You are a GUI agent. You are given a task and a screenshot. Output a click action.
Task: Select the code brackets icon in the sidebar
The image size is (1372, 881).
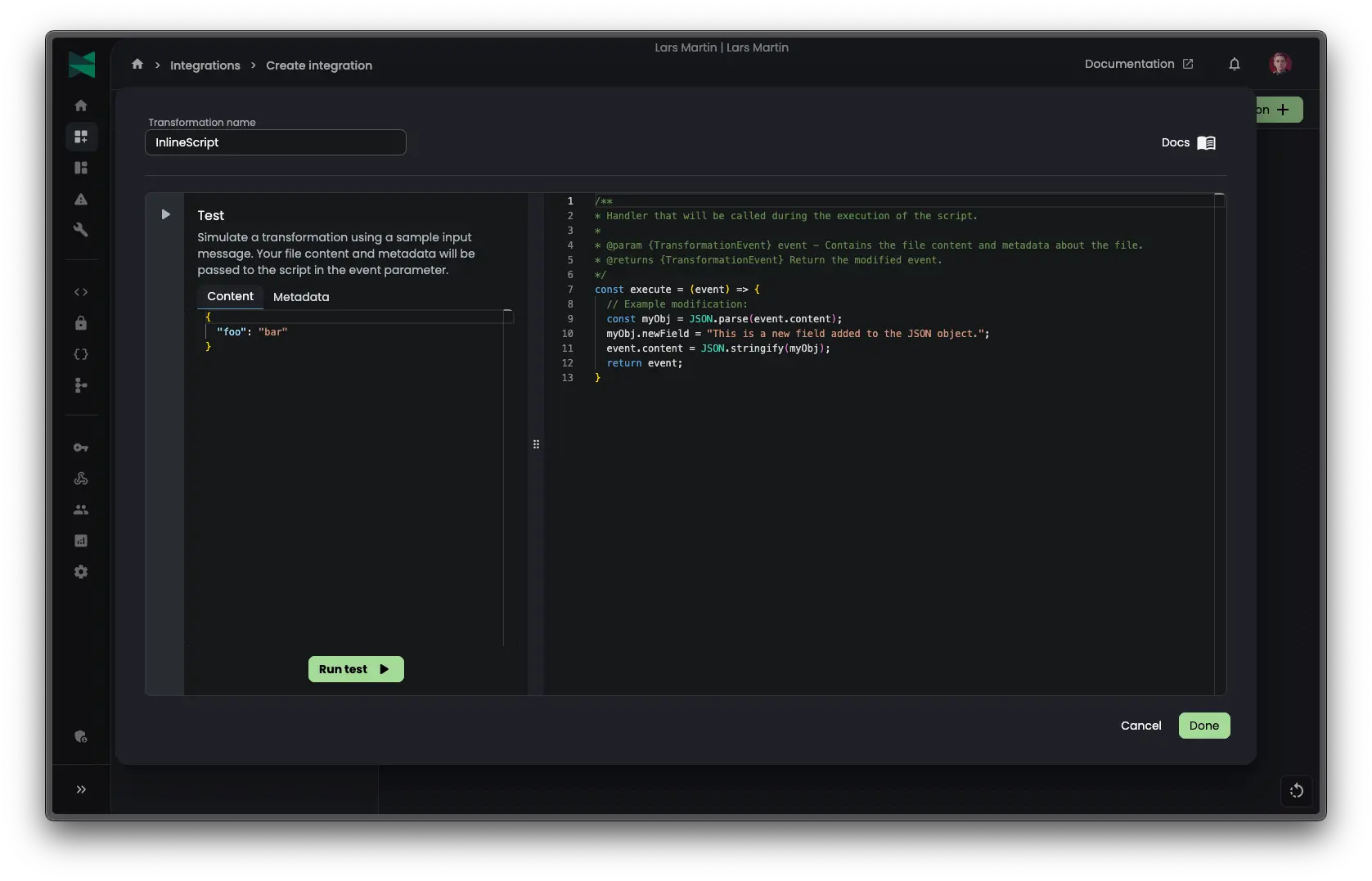pos(81,292)
